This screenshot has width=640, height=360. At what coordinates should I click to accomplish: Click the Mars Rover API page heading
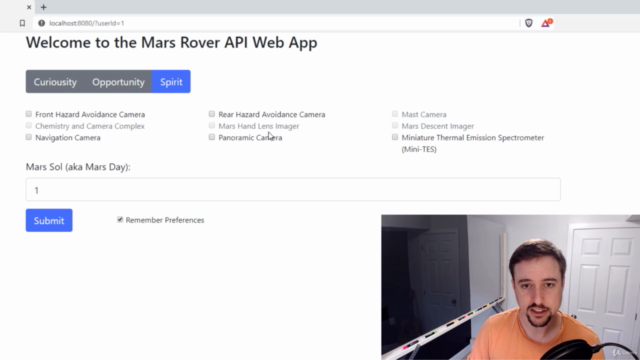pos(171,42)
